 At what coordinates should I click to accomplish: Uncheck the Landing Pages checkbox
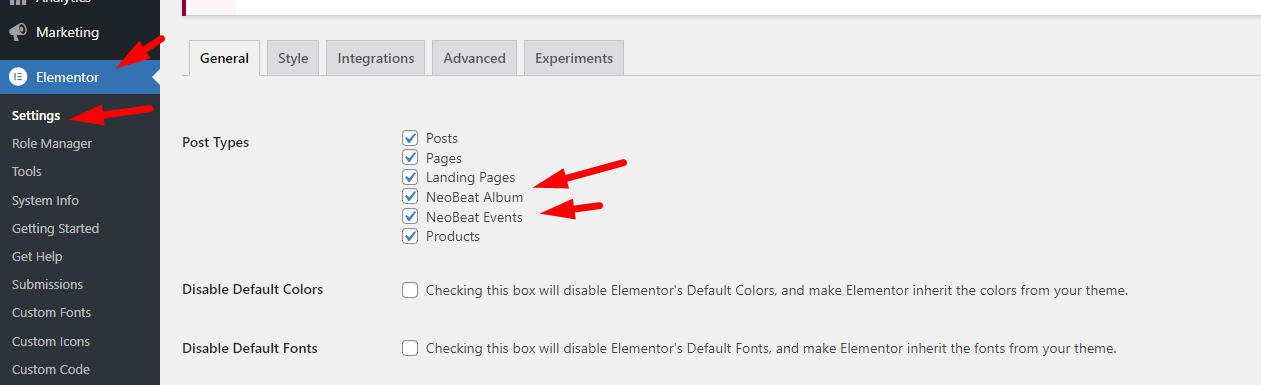[410, 177]
